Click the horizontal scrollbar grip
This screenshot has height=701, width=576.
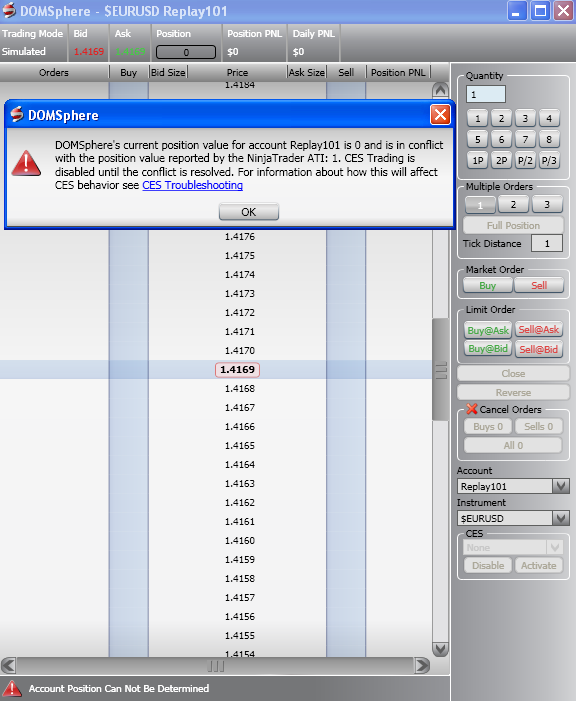(x=216, y=666)
